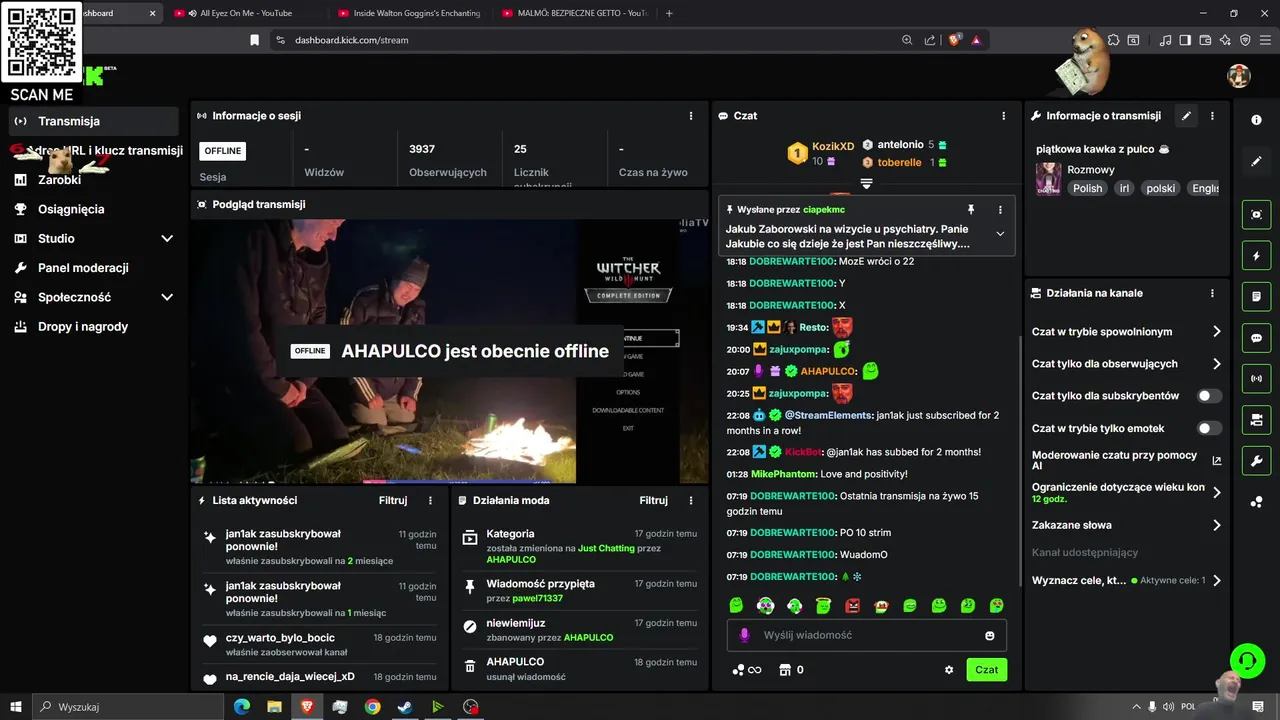The image size is (1280, 720).
Task: Open Czat panel three-dot menu
Action: [1004, 116]
